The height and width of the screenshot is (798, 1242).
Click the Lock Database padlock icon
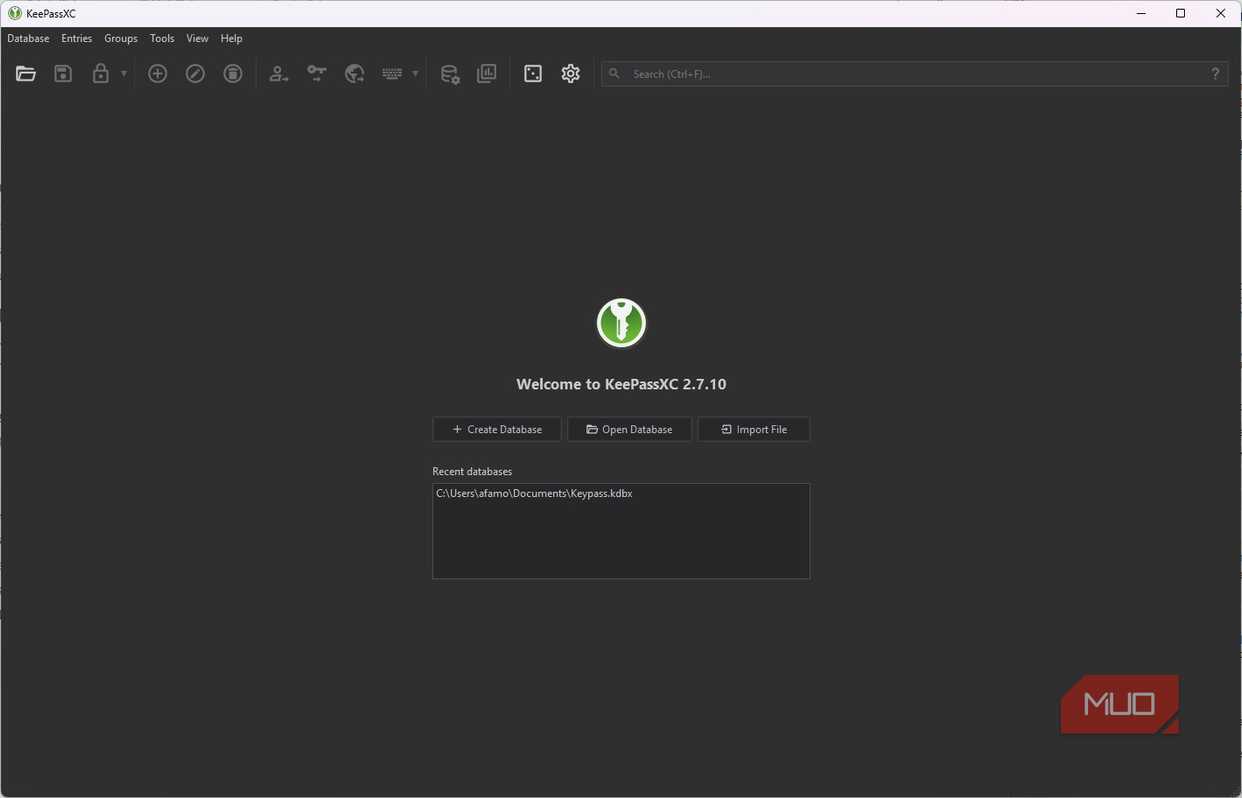coord(100,74)
